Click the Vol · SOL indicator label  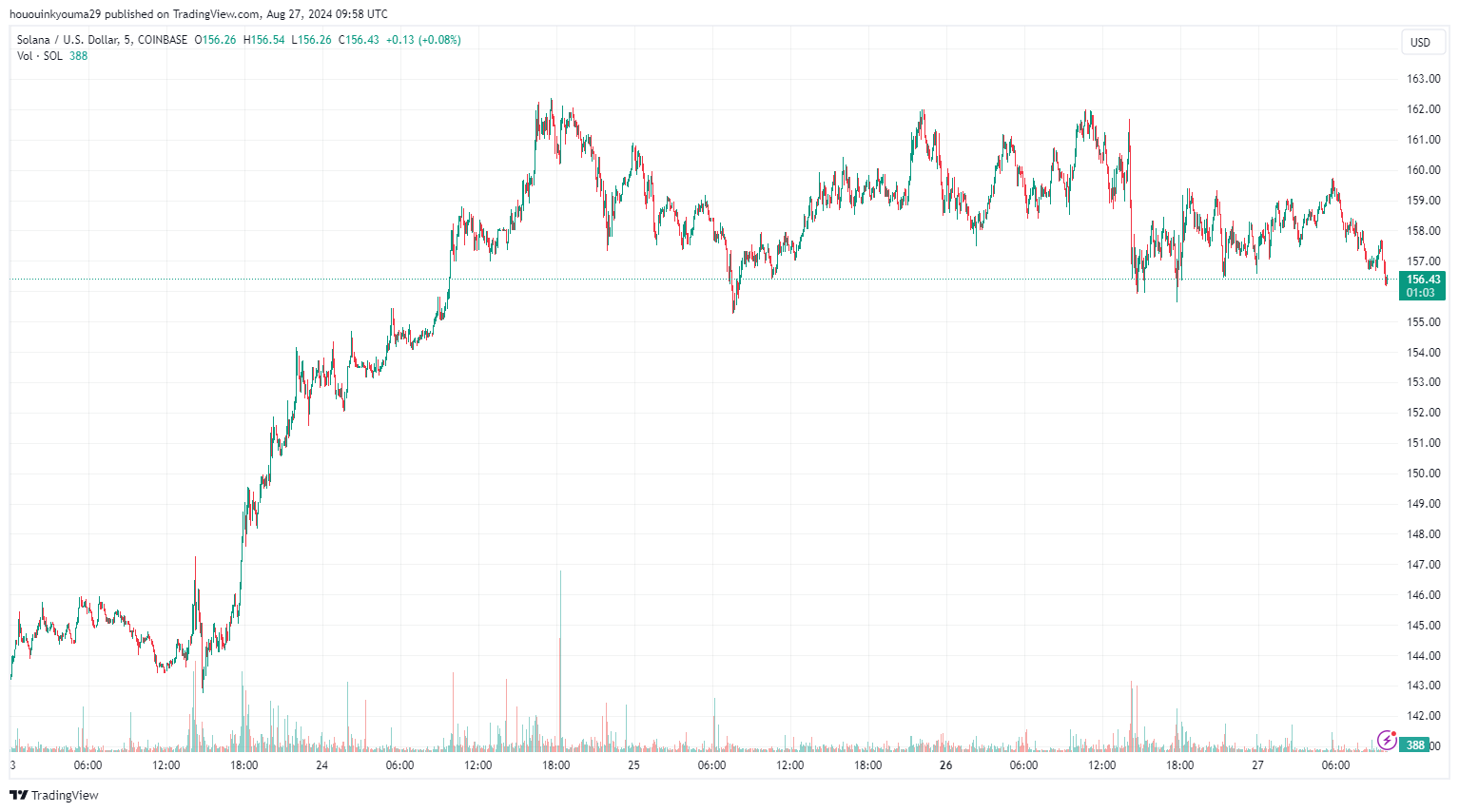click(x=40, y=56)
